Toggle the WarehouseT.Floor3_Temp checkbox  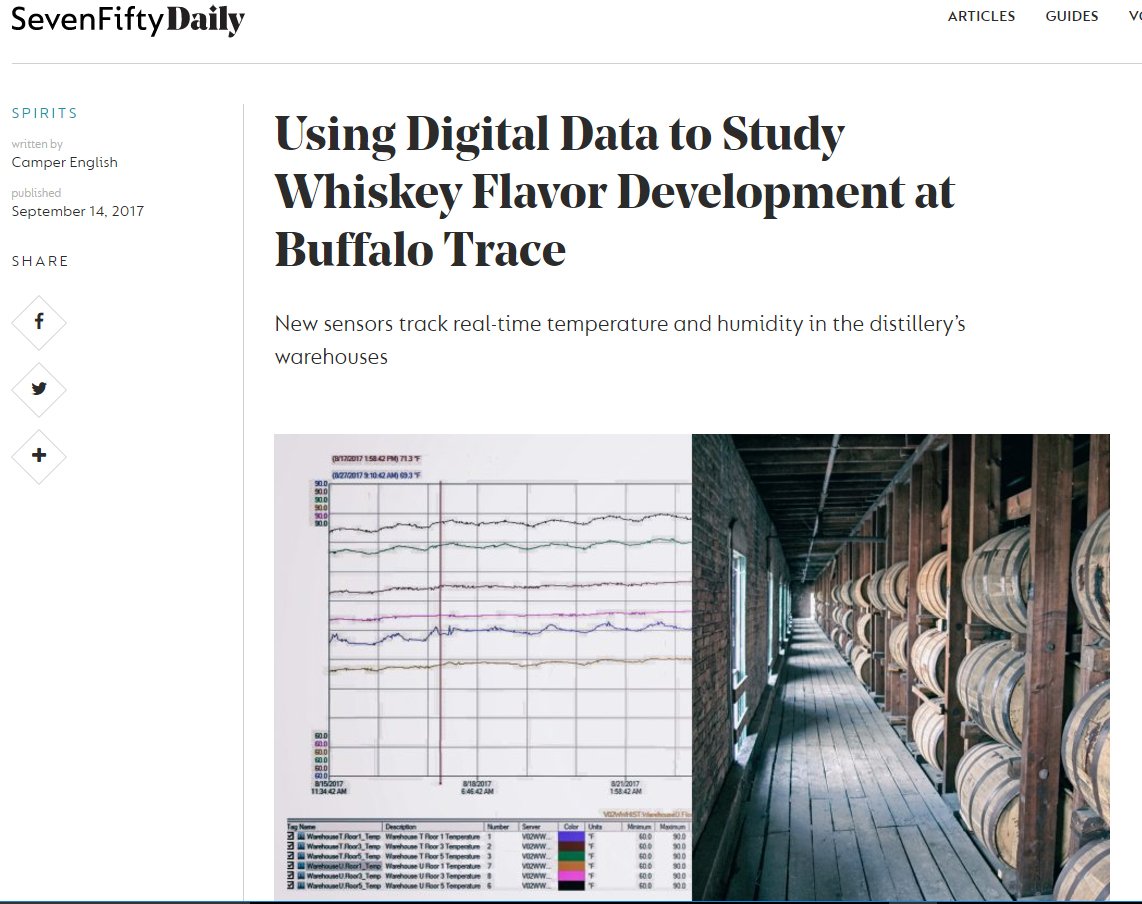click(x=291, y=846)
